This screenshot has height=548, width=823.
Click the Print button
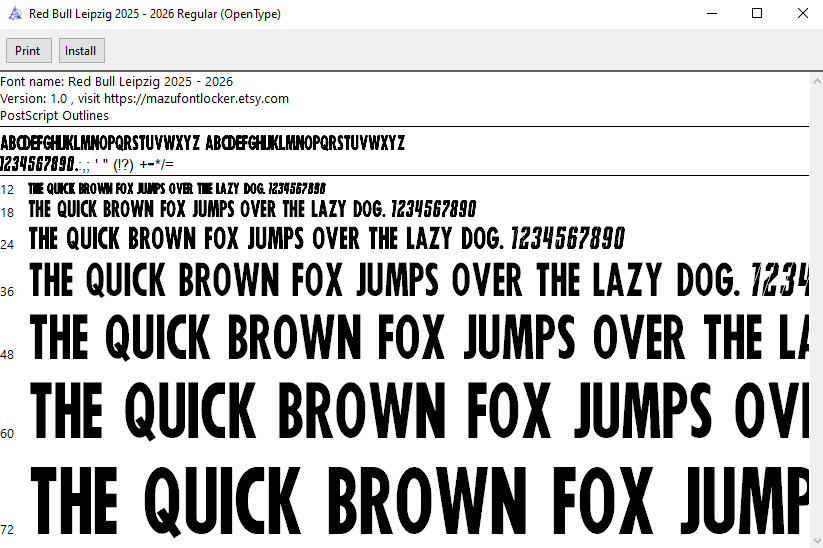pos(28,51)
